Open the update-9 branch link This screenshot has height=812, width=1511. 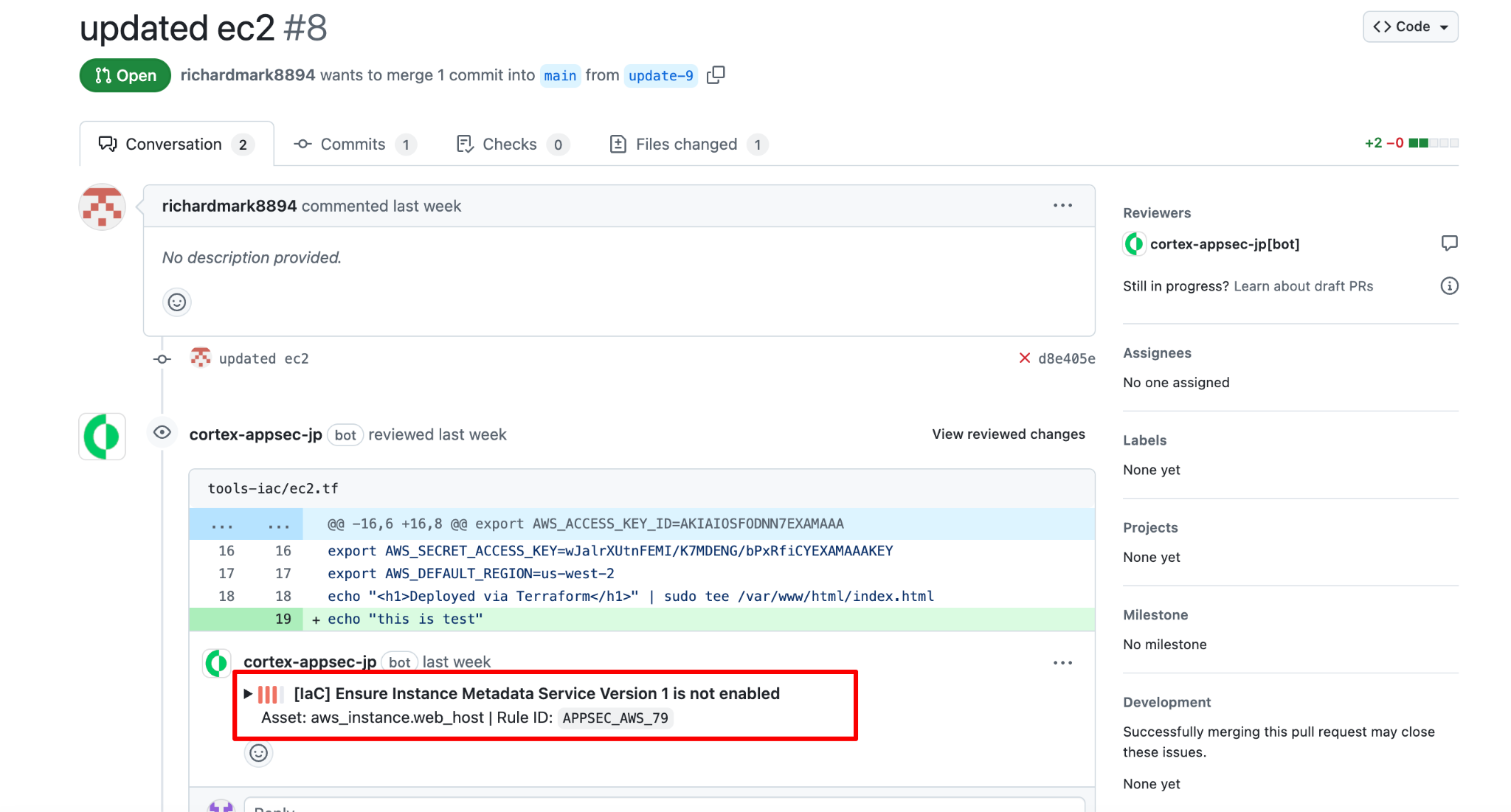[661, 75]
